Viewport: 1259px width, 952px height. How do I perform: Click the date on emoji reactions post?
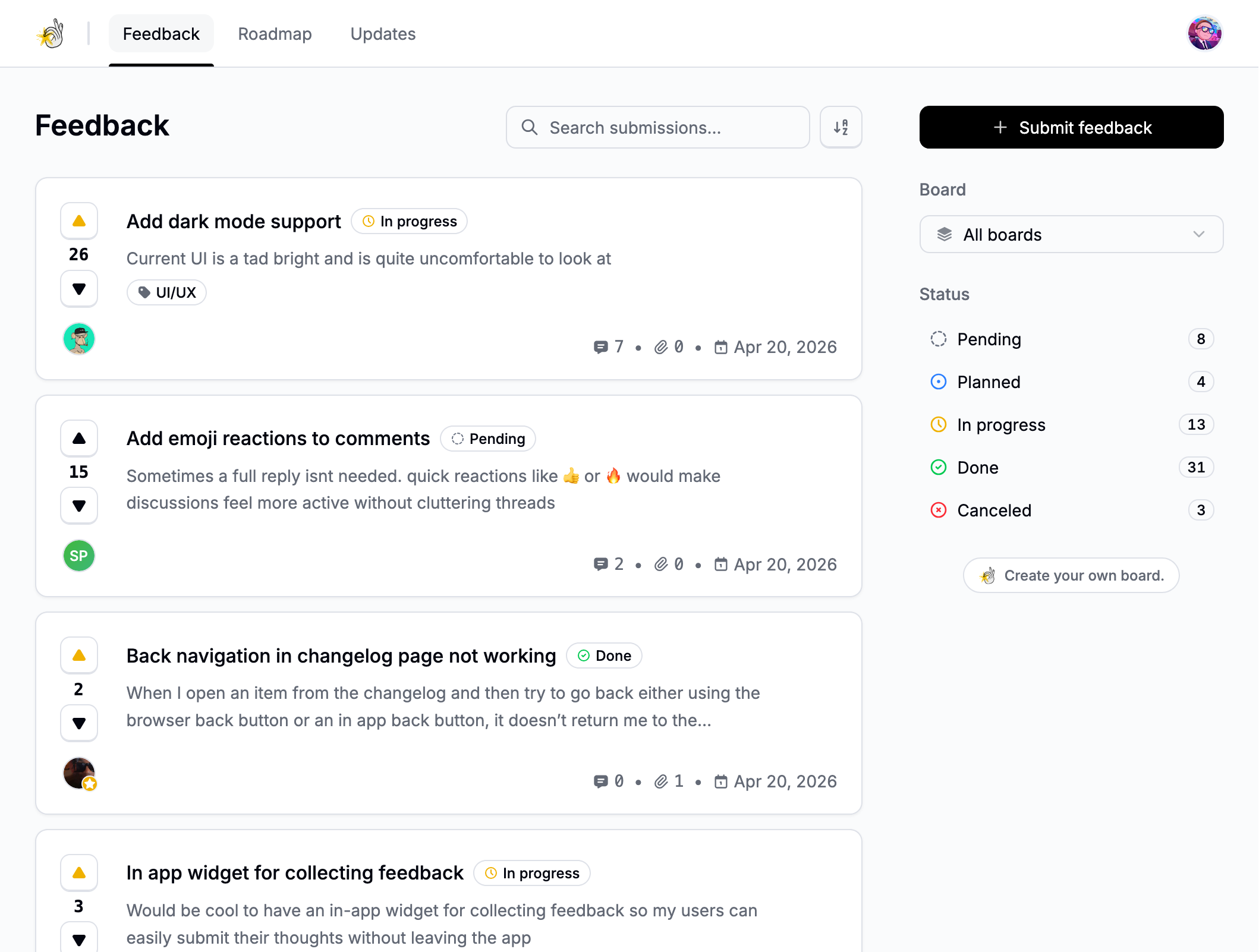[776, 564]
